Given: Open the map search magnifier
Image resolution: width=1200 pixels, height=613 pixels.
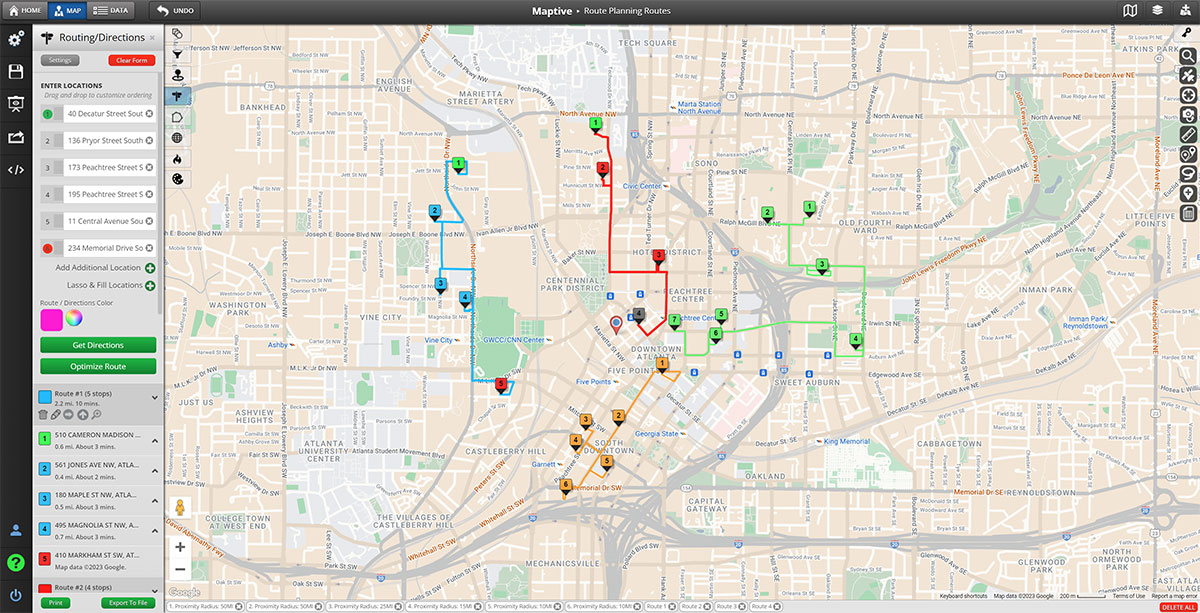Looking at the screenshot, I should pyautogui.click(x=1188, y=54).
